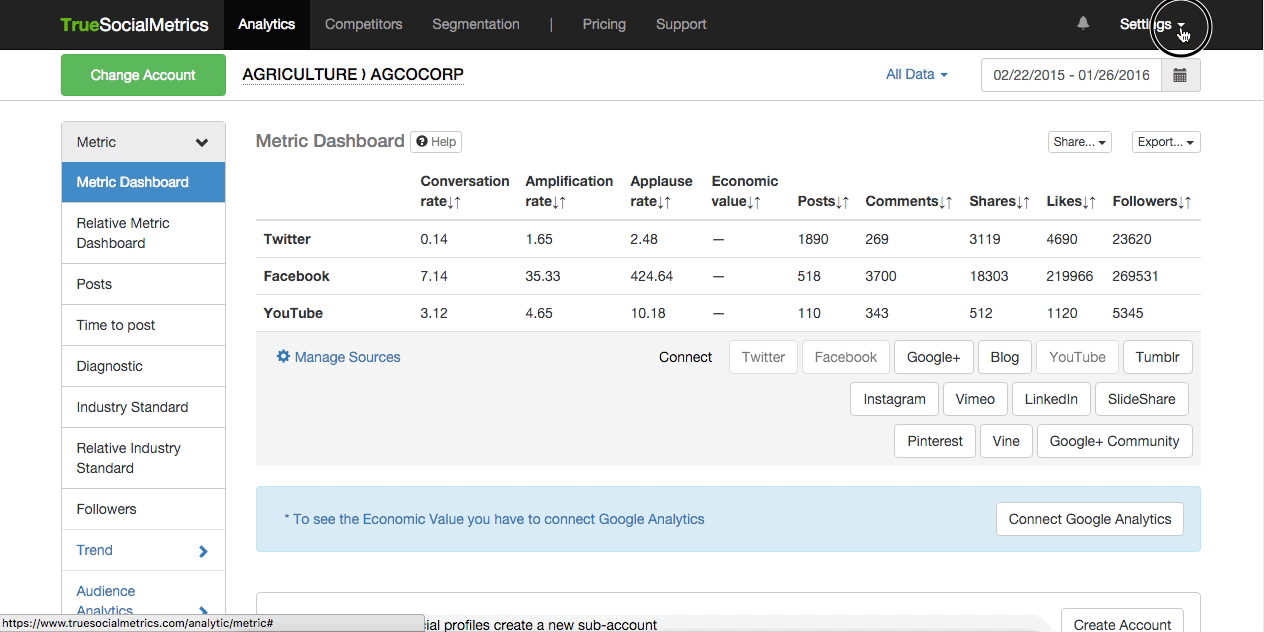Sort by Conversation rate column arrows
1264x632 pixels.
pyautogui.click(x=454, y=202)
